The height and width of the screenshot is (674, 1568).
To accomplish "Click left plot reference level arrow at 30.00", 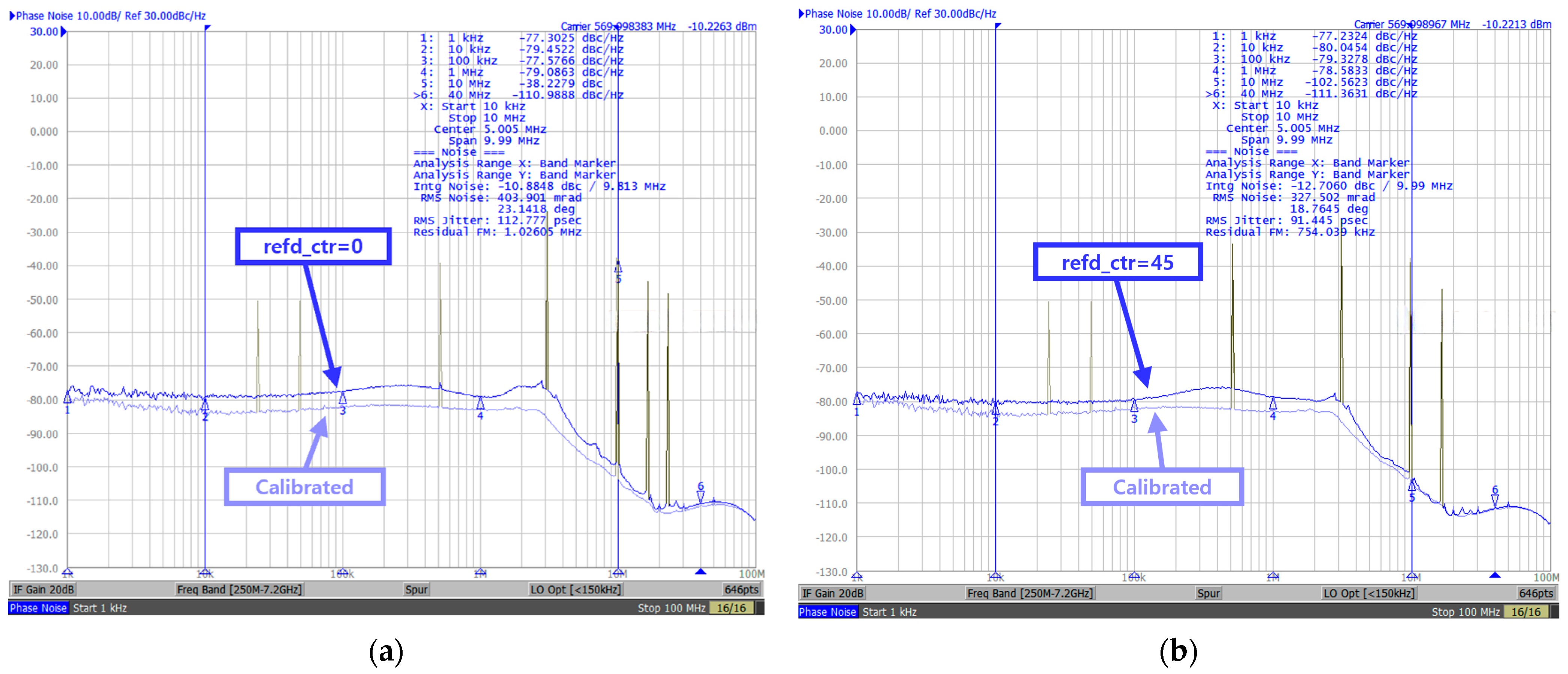I will click(x=64, y=32).
